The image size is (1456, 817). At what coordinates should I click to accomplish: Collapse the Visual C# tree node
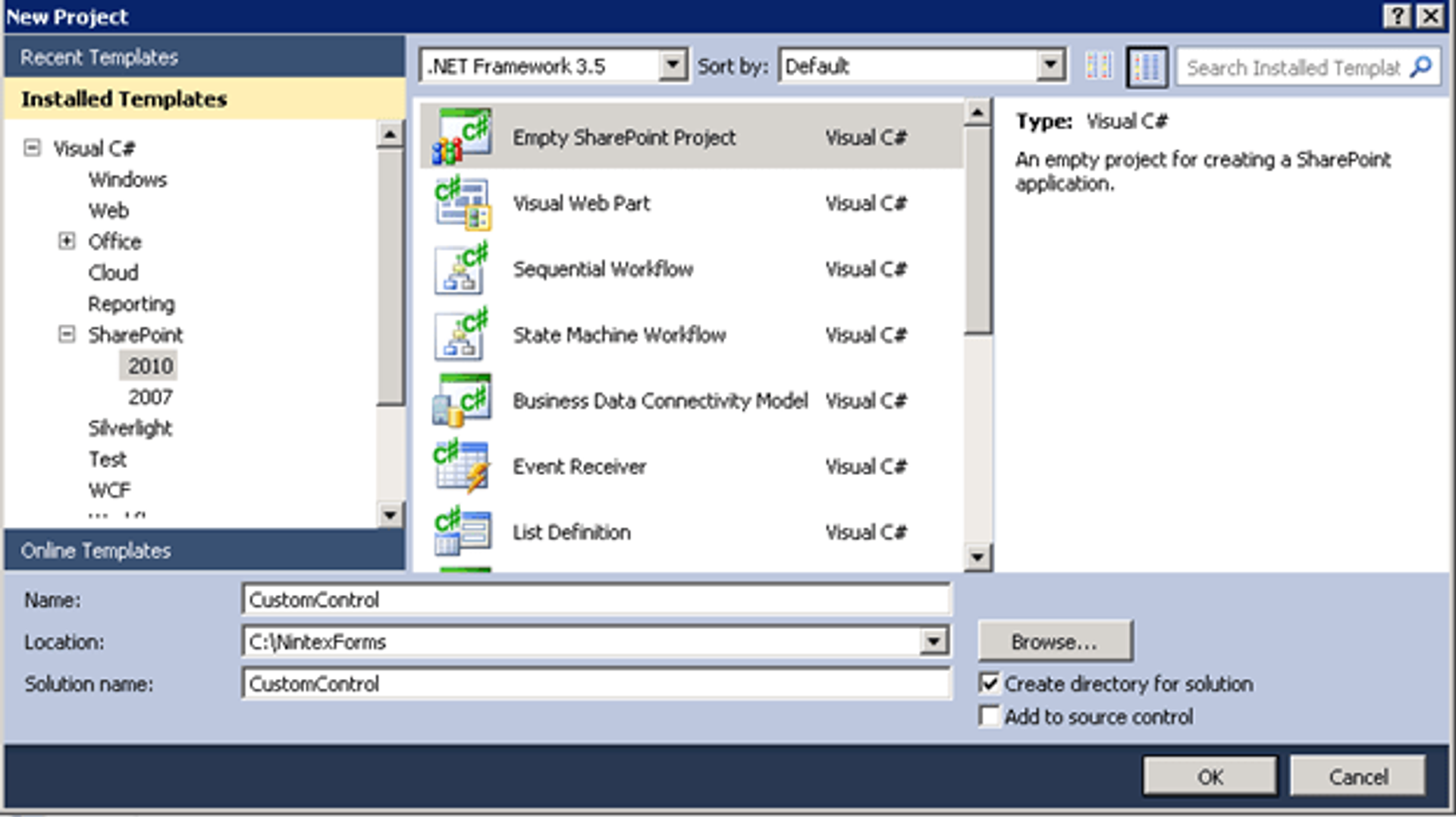click(x=32, y=147)
